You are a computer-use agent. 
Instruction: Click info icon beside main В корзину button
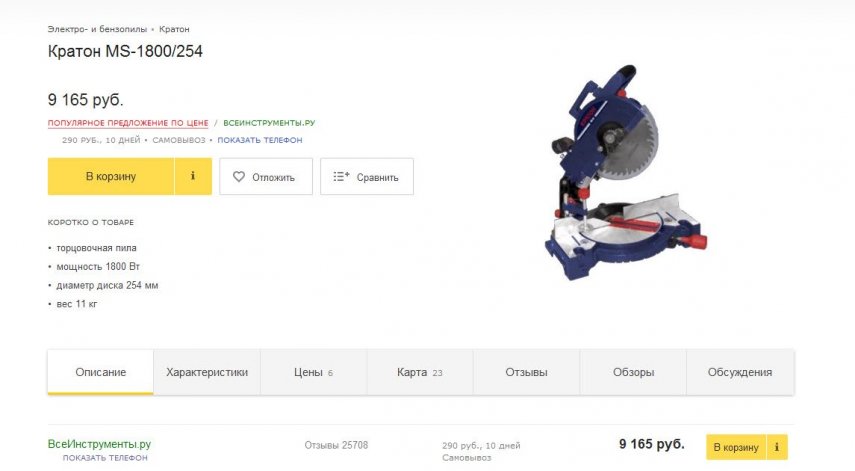(x=193, y=176)
